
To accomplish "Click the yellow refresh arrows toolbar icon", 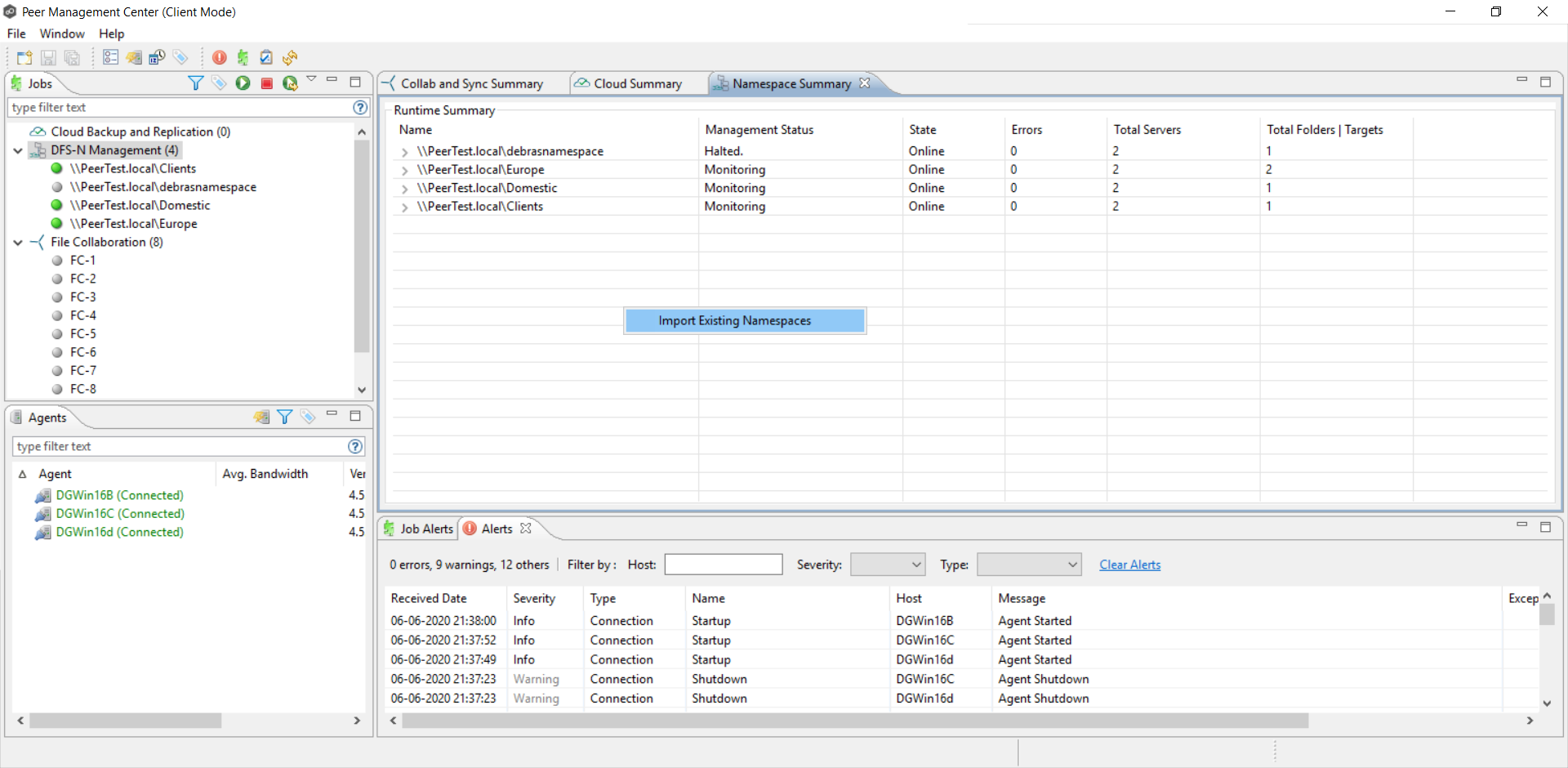I will (x=290, y=57).
